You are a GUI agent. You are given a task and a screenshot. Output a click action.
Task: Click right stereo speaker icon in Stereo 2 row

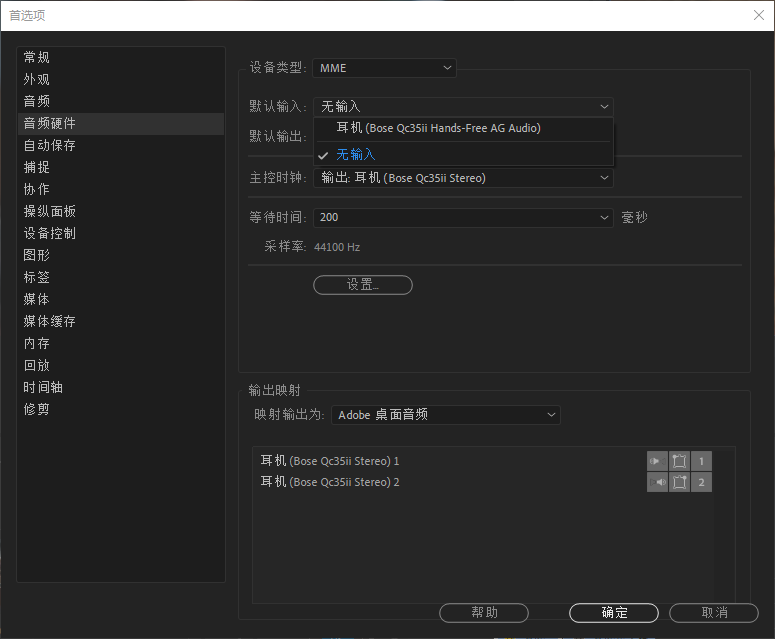[657, 482]
